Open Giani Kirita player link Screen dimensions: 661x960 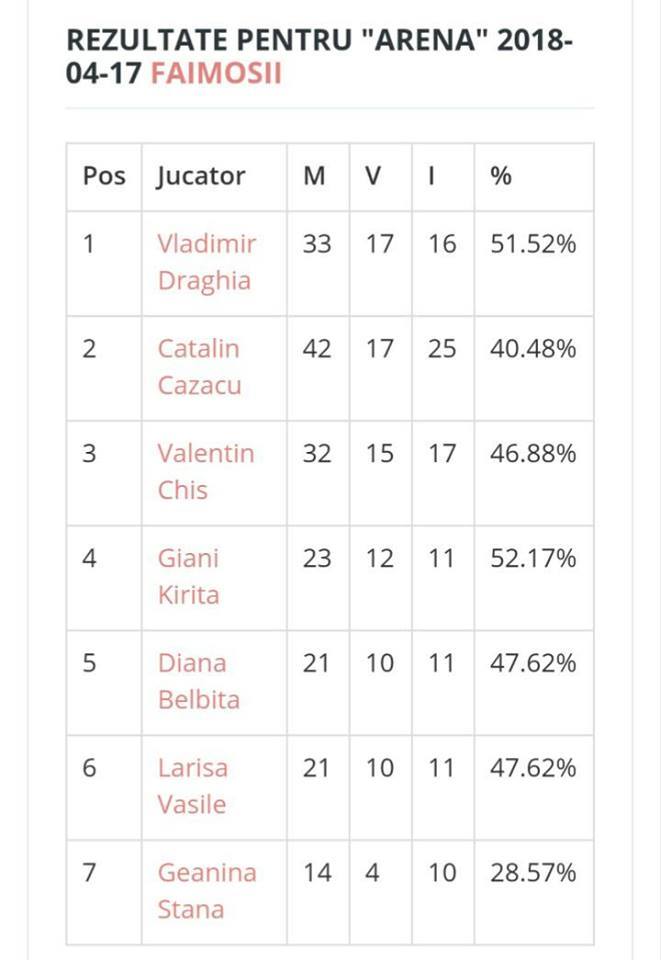click(x=189, y=576)
